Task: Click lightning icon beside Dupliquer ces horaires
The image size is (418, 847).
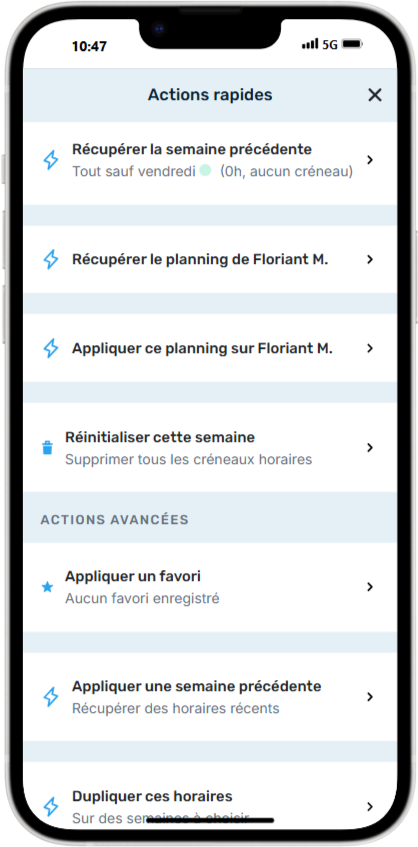Action: [51, 807]
